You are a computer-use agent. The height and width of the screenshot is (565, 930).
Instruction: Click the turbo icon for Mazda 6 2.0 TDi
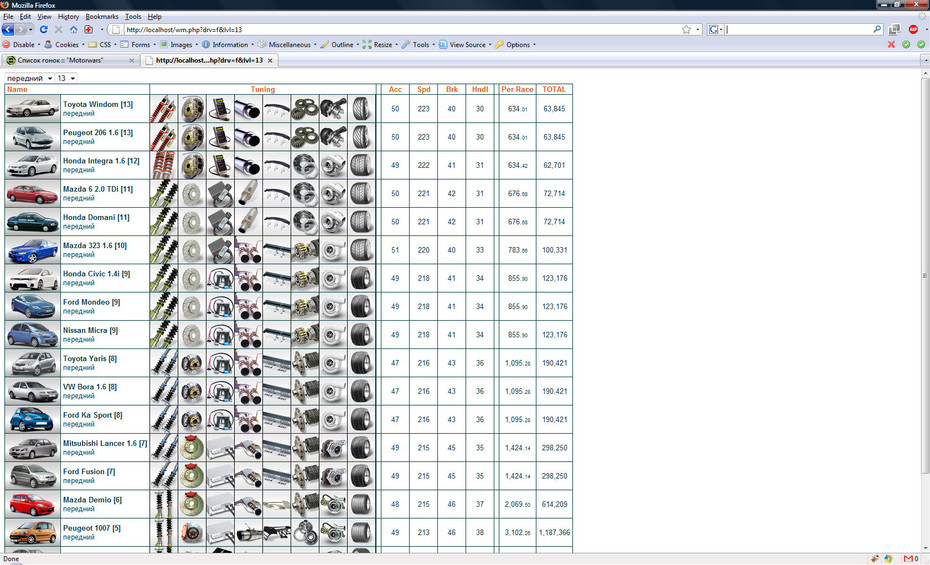click(x=333, y=193)
